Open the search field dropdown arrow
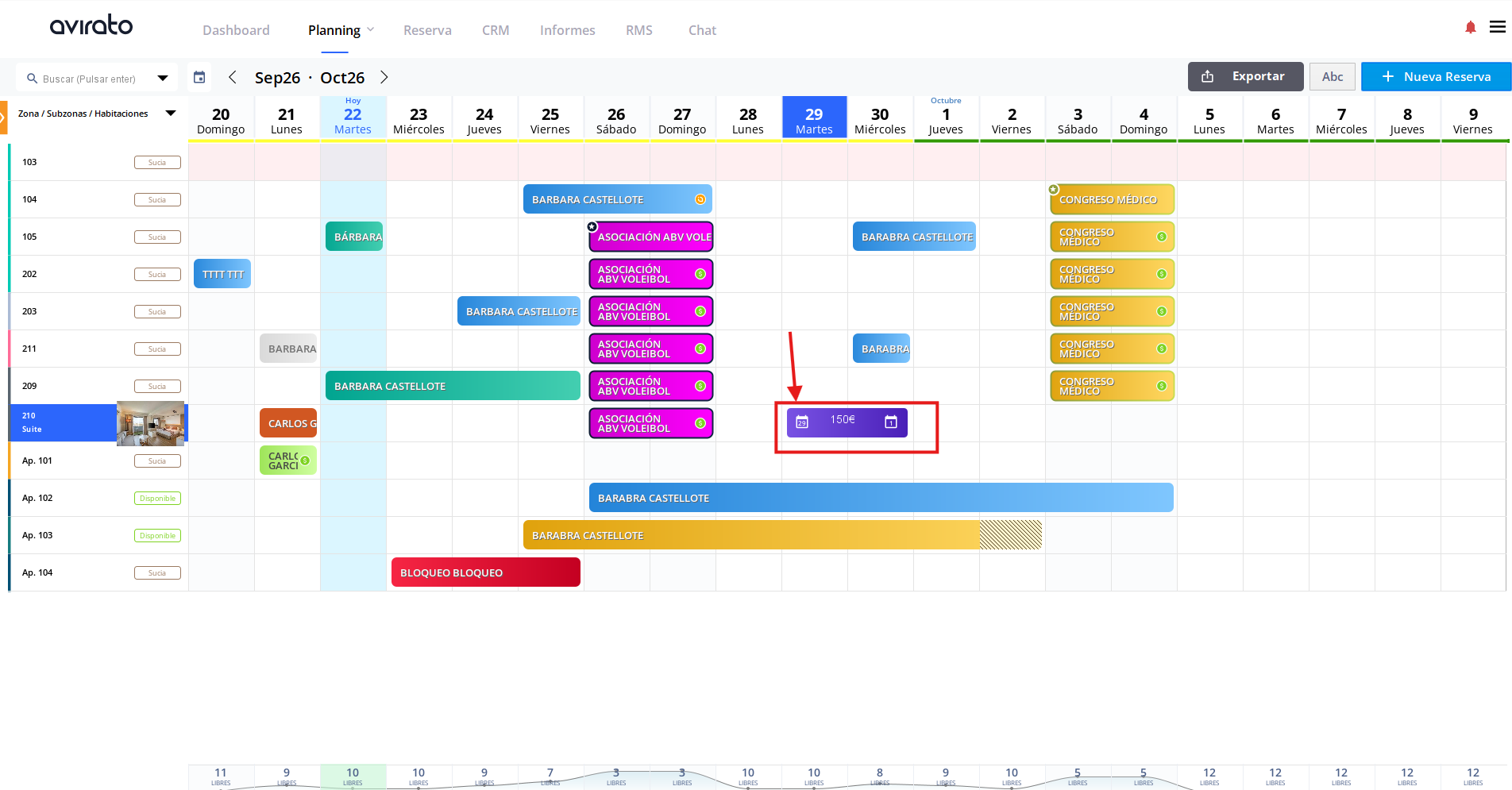The image size is (1512, 790). [x=163, y=78]
